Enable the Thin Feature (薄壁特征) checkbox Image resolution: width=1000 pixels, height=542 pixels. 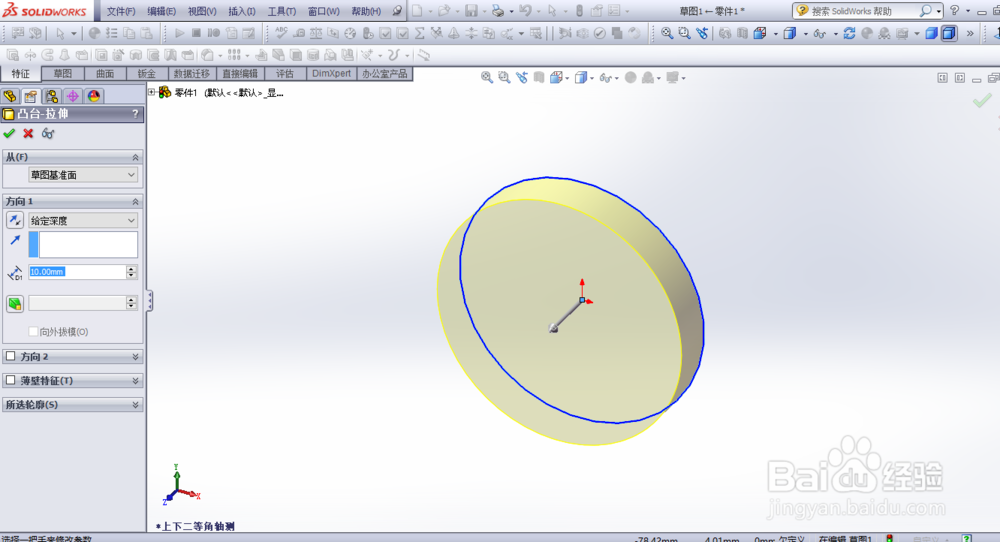(10, 381)
